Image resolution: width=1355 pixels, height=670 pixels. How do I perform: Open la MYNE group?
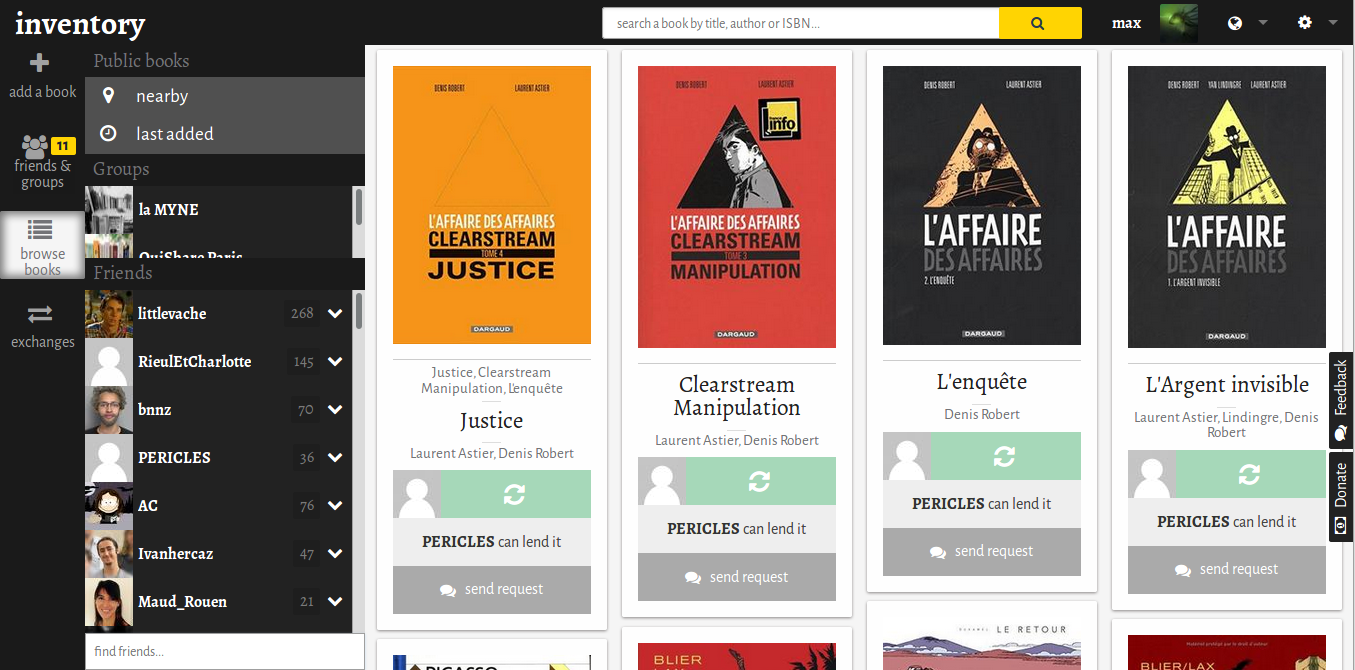point(218,210)
